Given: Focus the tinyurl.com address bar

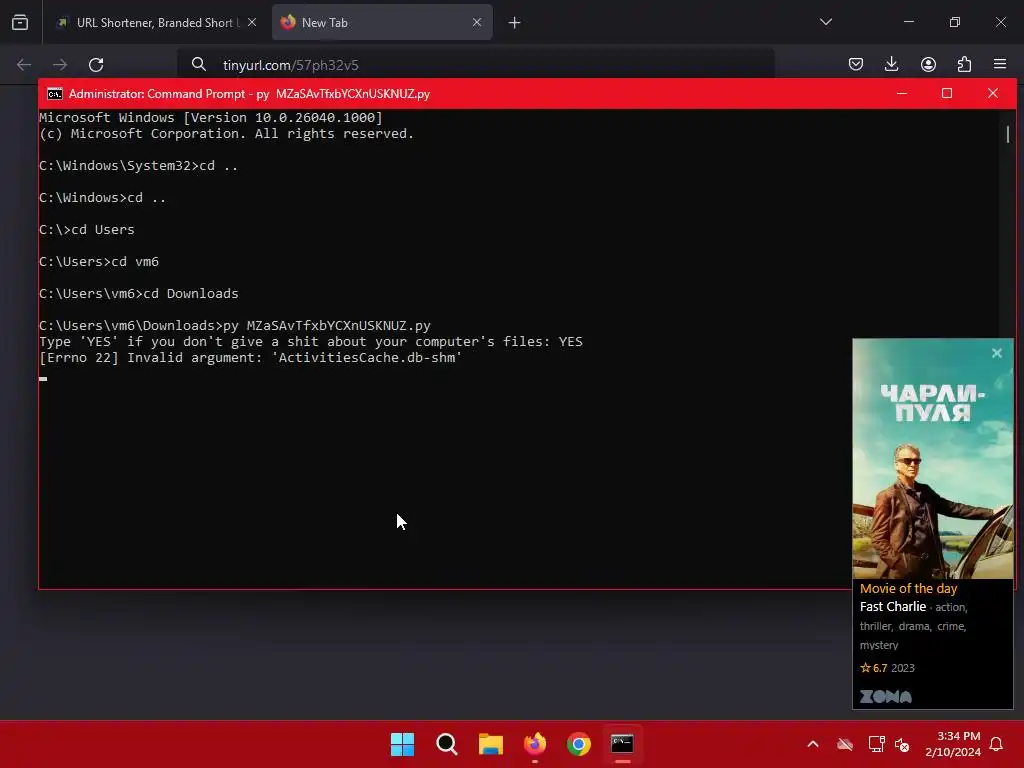Looking at the screenshot, I should [477, 65].
